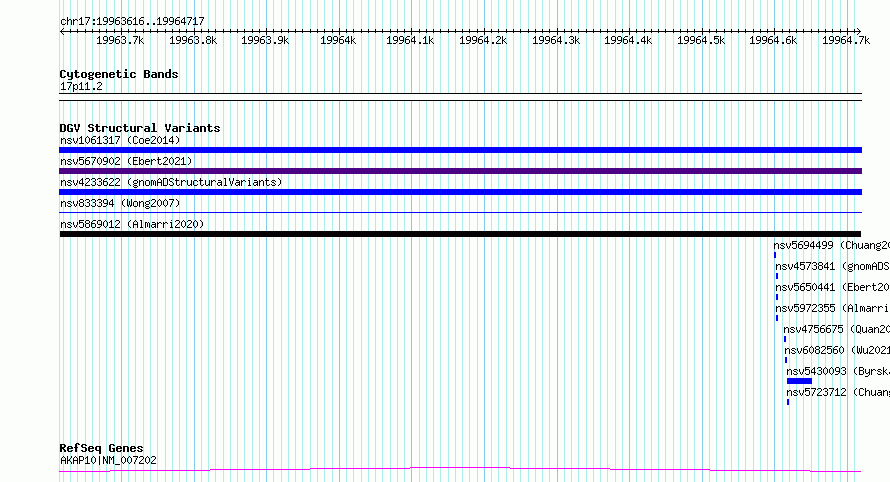The width and height of the screenshot is (890, 482).
Task: Click the 19964.4k ruler tick label
Action: coord(628,40)
